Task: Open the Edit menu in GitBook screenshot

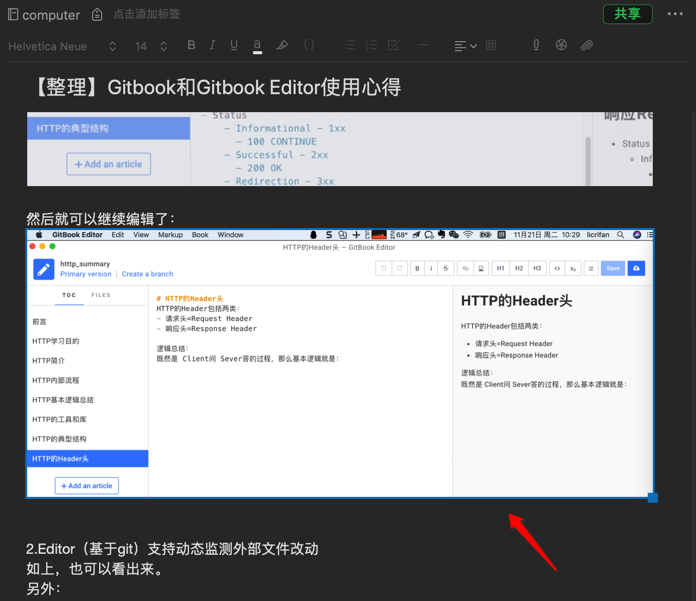Action: point(118,235)
